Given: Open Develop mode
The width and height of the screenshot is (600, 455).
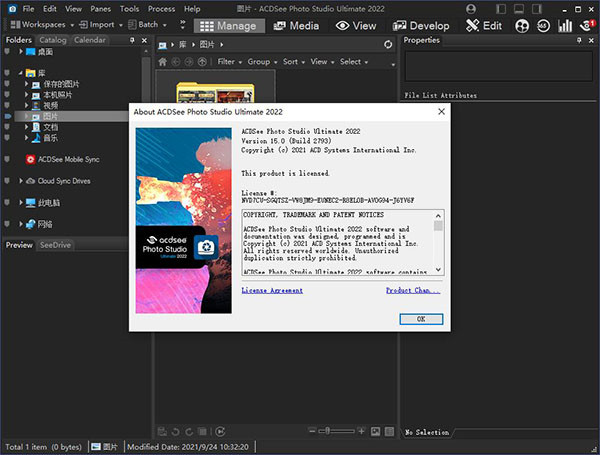Looking at the screenshot, I should (421, 25).
